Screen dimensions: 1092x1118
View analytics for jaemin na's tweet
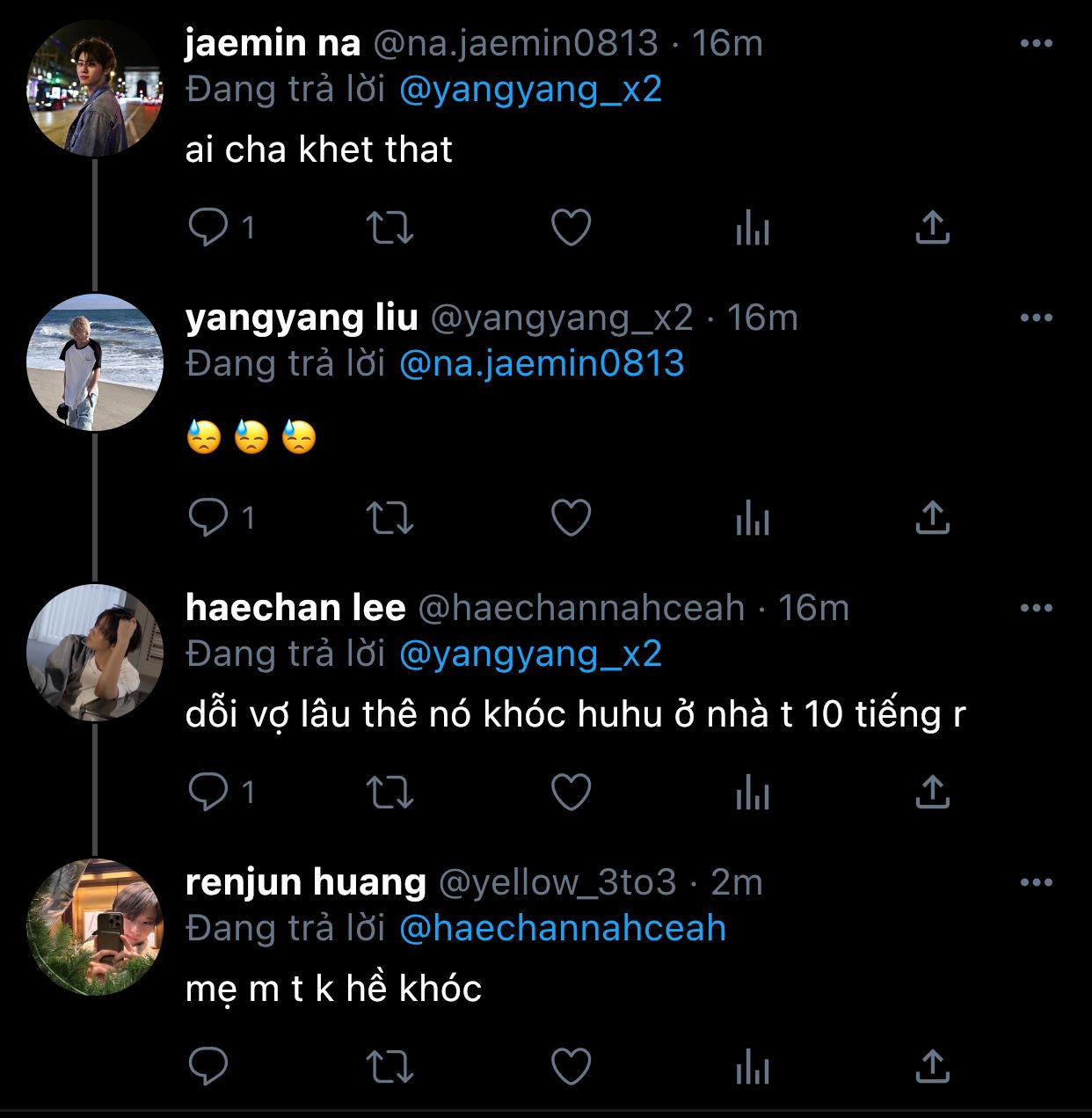point(752,229)
